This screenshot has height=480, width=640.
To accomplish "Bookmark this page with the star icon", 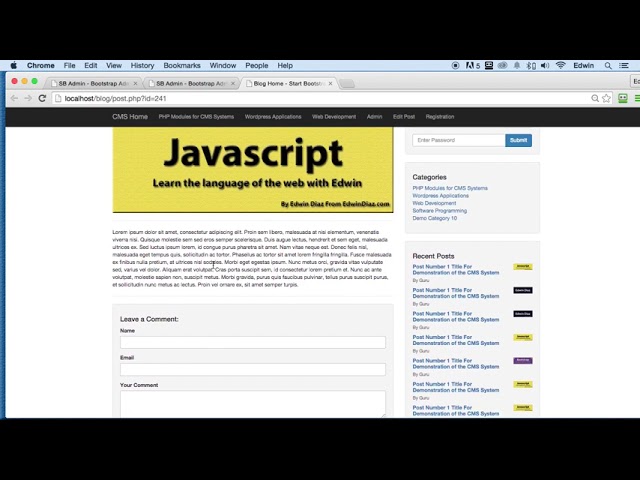I will 607,98.
